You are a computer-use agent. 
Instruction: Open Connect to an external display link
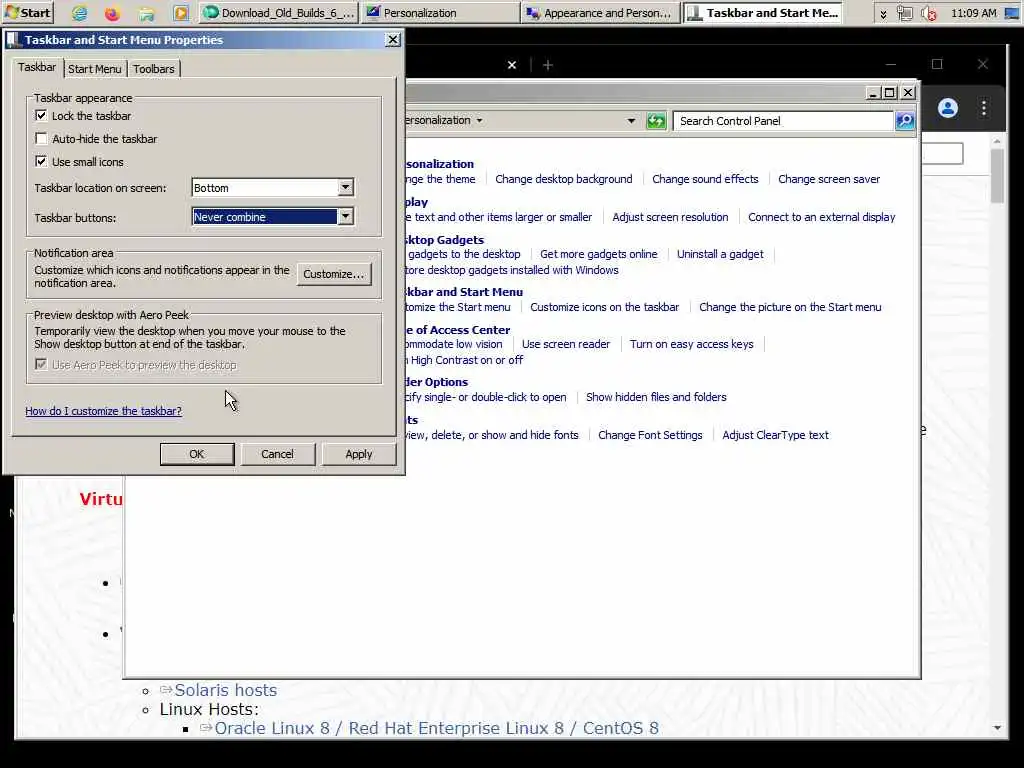[822, 217]
